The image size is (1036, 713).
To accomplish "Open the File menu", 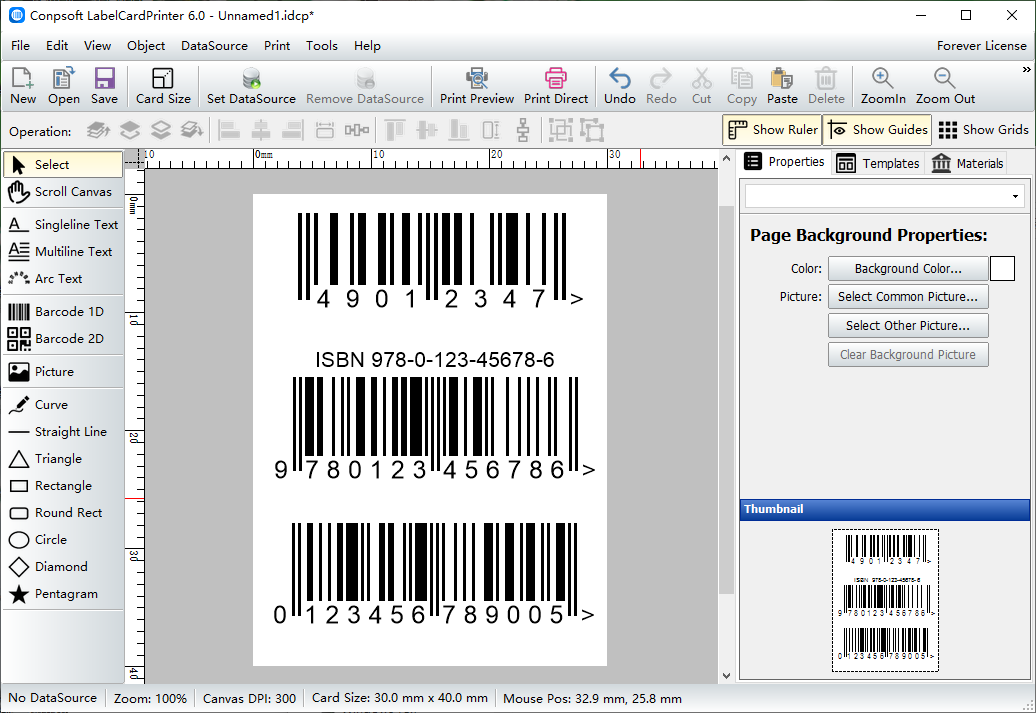I will (x=20, y=46).
